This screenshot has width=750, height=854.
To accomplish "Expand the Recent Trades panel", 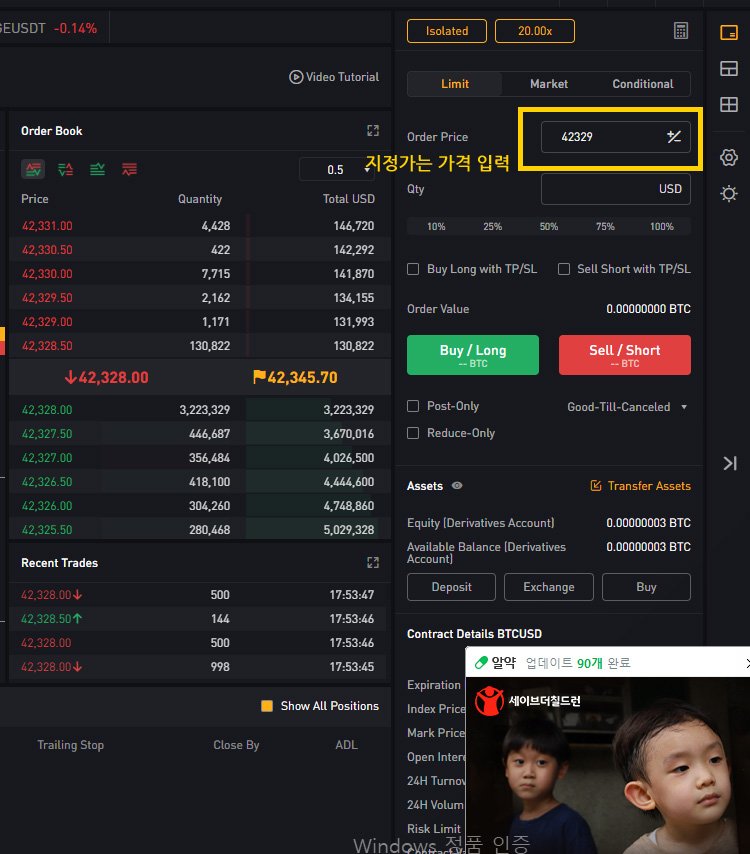I will (x=373, y=563).
